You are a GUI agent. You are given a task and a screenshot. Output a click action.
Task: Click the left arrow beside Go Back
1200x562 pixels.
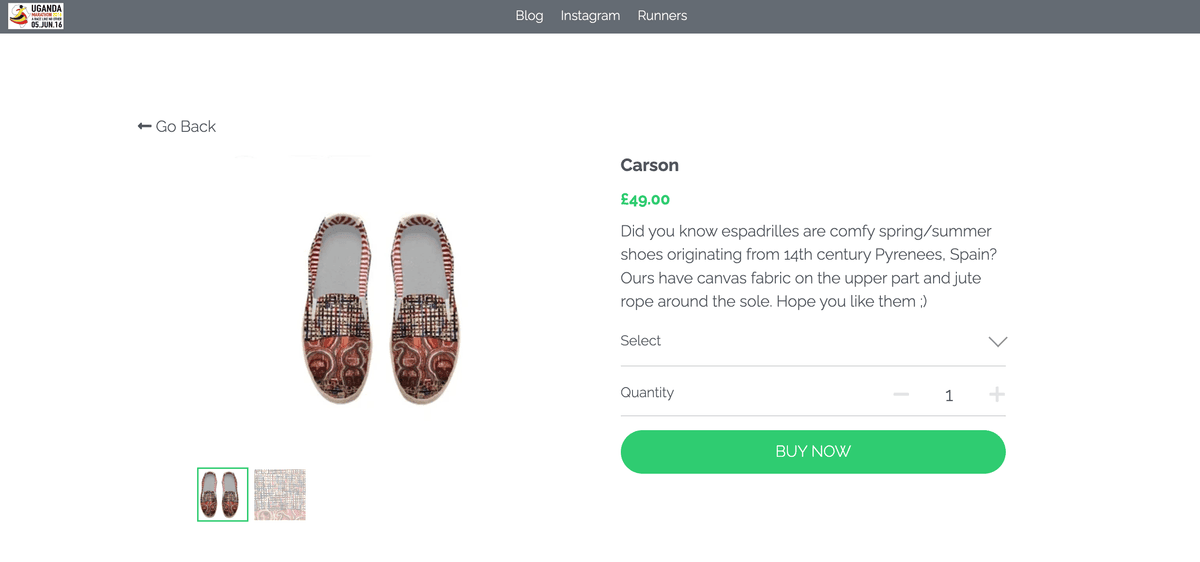tap(144, 126)
